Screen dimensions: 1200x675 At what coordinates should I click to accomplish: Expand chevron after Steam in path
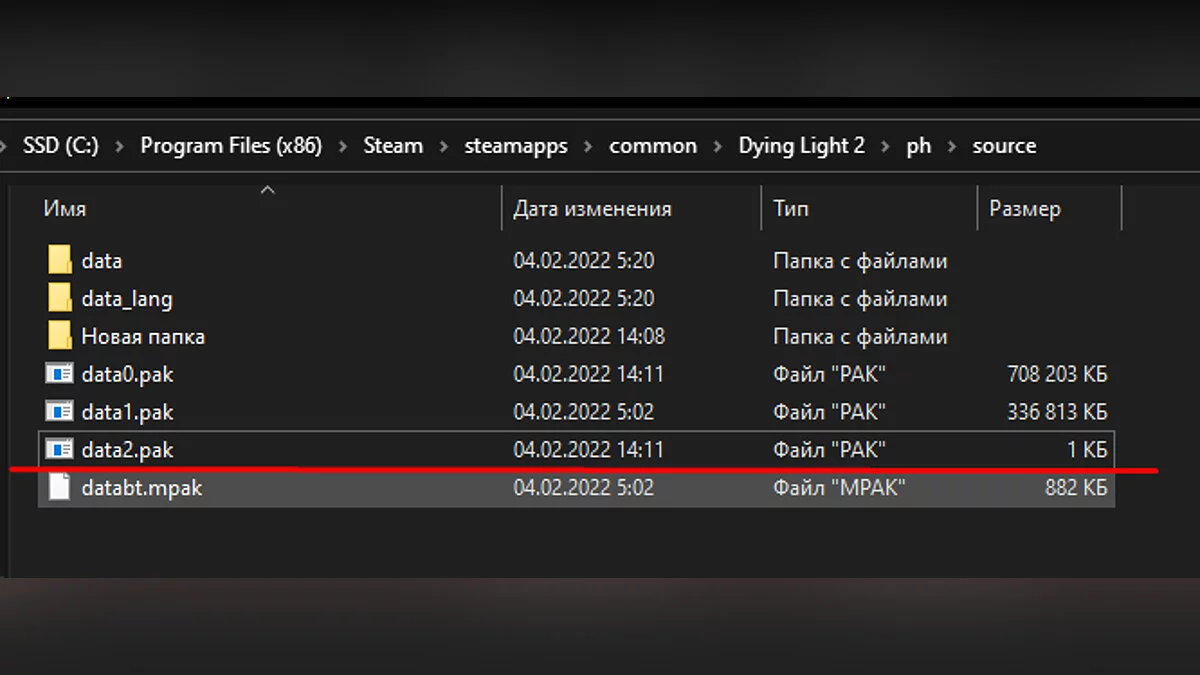444,146
